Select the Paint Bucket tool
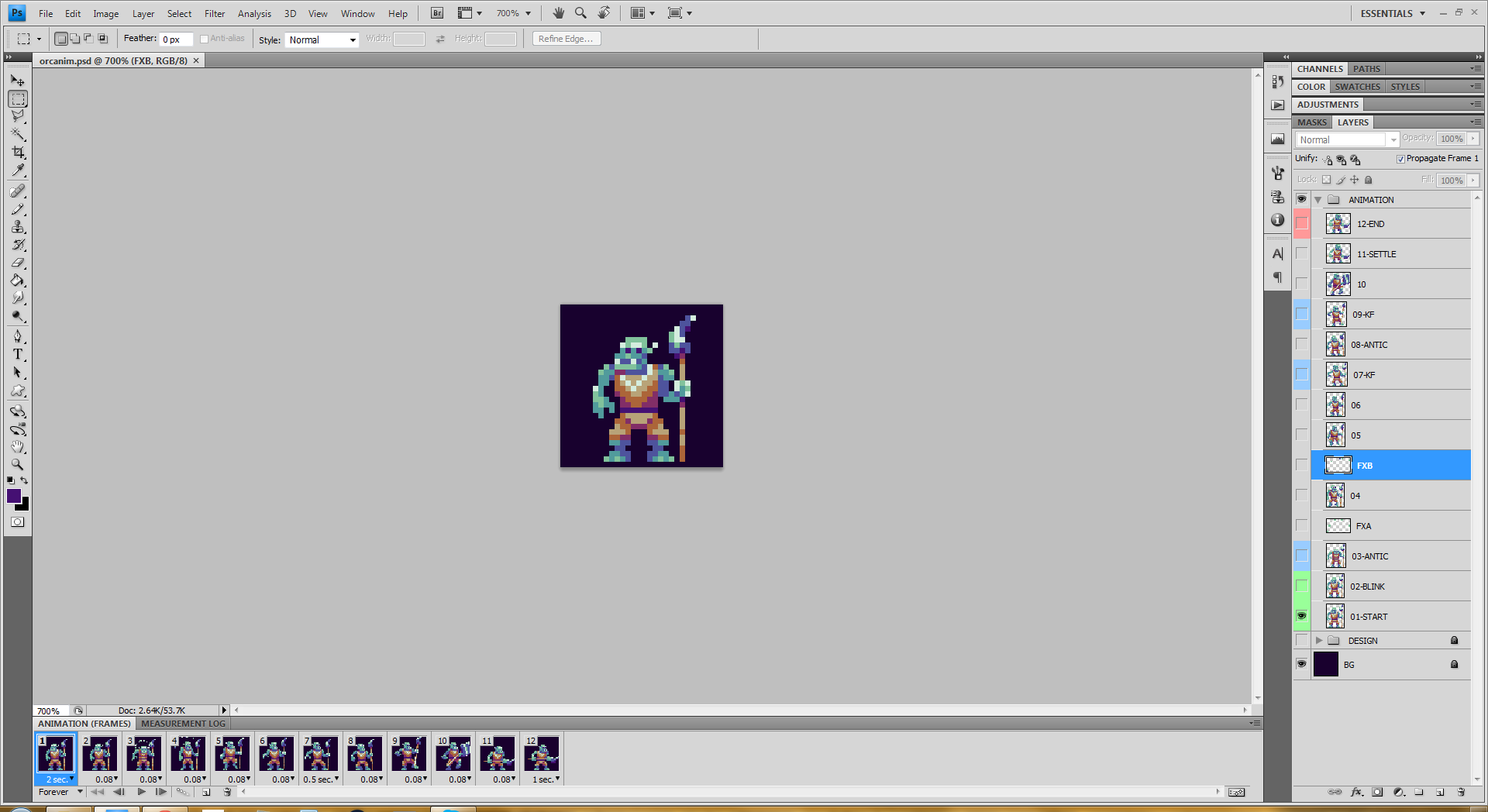 coord(18,280)
